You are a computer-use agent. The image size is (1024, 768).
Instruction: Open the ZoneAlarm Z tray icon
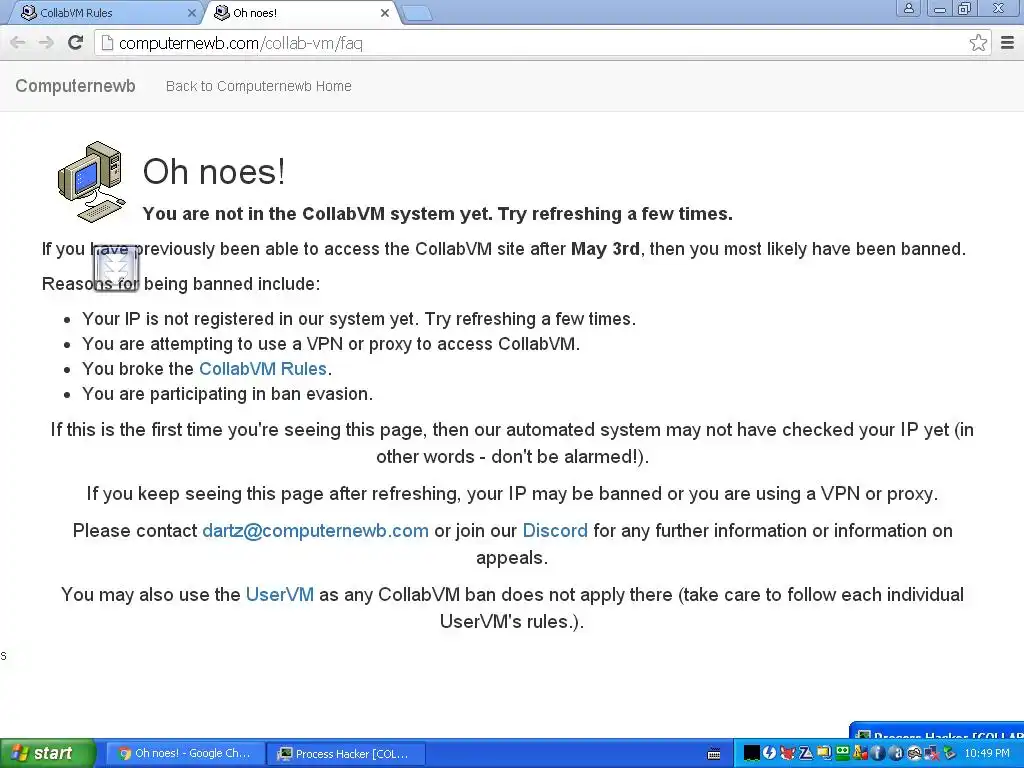(806, 753)
